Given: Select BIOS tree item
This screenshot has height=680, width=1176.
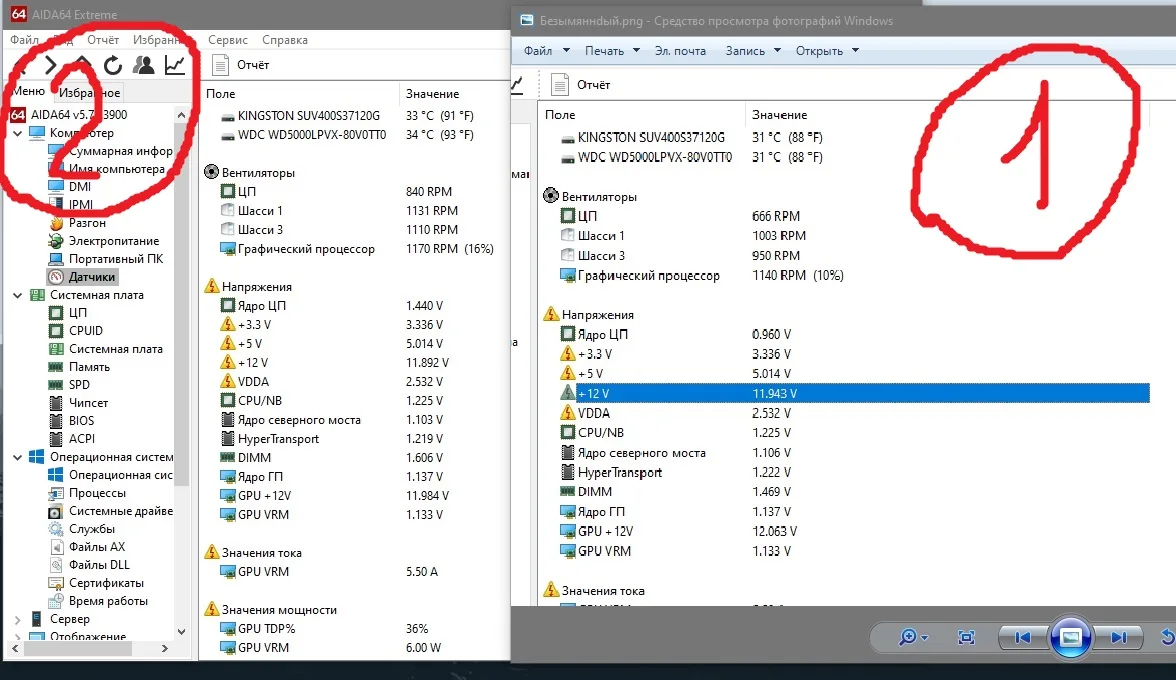Looking at the screenshot, I should coord(82,421).
